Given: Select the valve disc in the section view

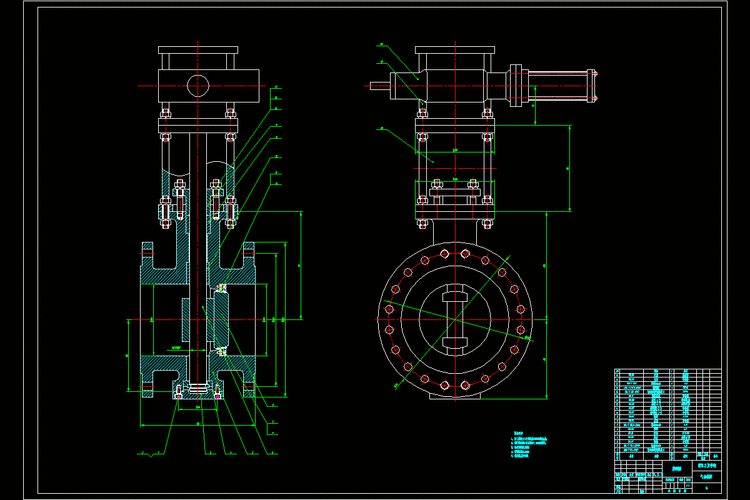Looking at the screenshot, I should tap(220, 320).
